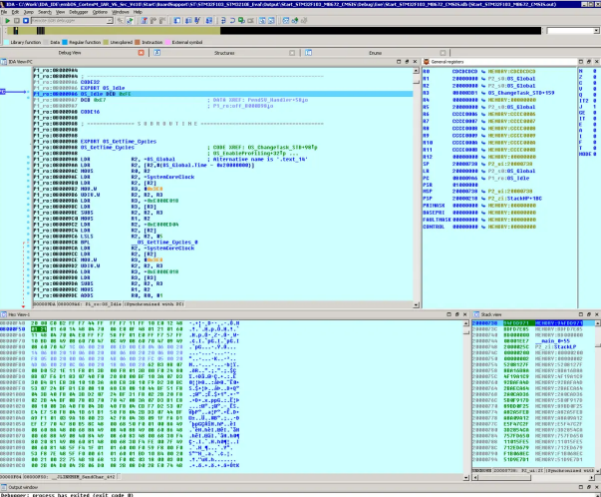The height and width of the screenshot is (497, 601).
Task: Toggle the N flag value
Action: (x=594, y=71)
